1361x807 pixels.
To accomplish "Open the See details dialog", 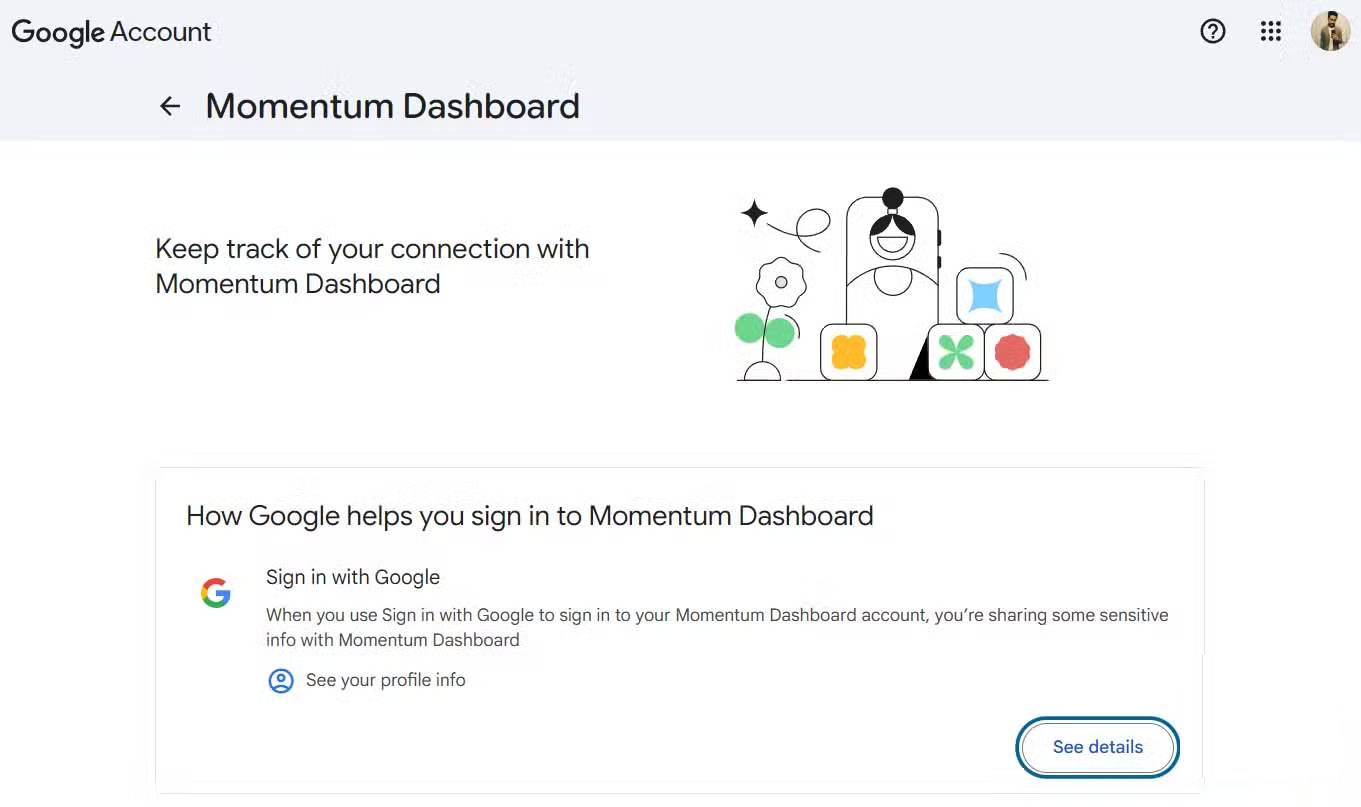I will 1097,747.
